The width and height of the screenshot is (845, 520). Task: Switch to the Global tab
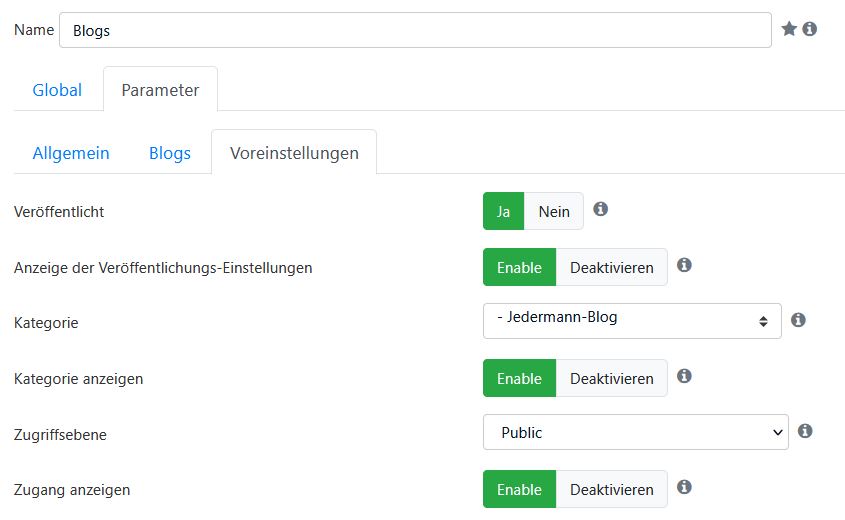pos(57,90)
